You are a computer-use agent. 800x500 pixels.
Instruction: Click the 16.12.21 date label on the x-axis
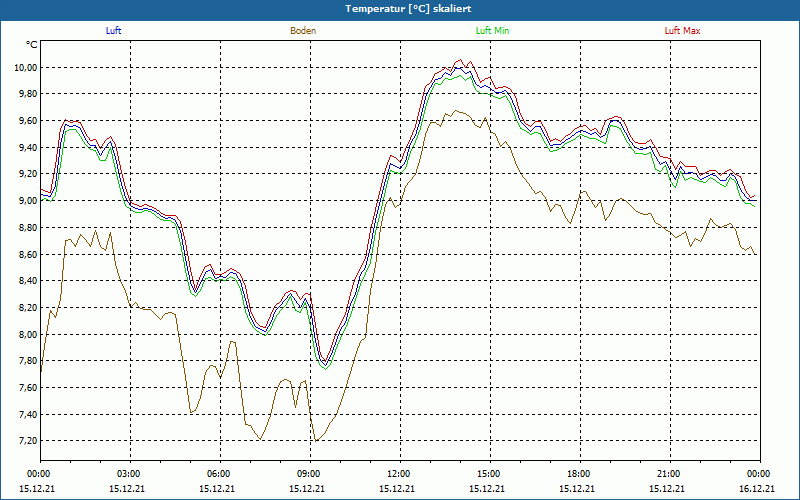point(758,489)
